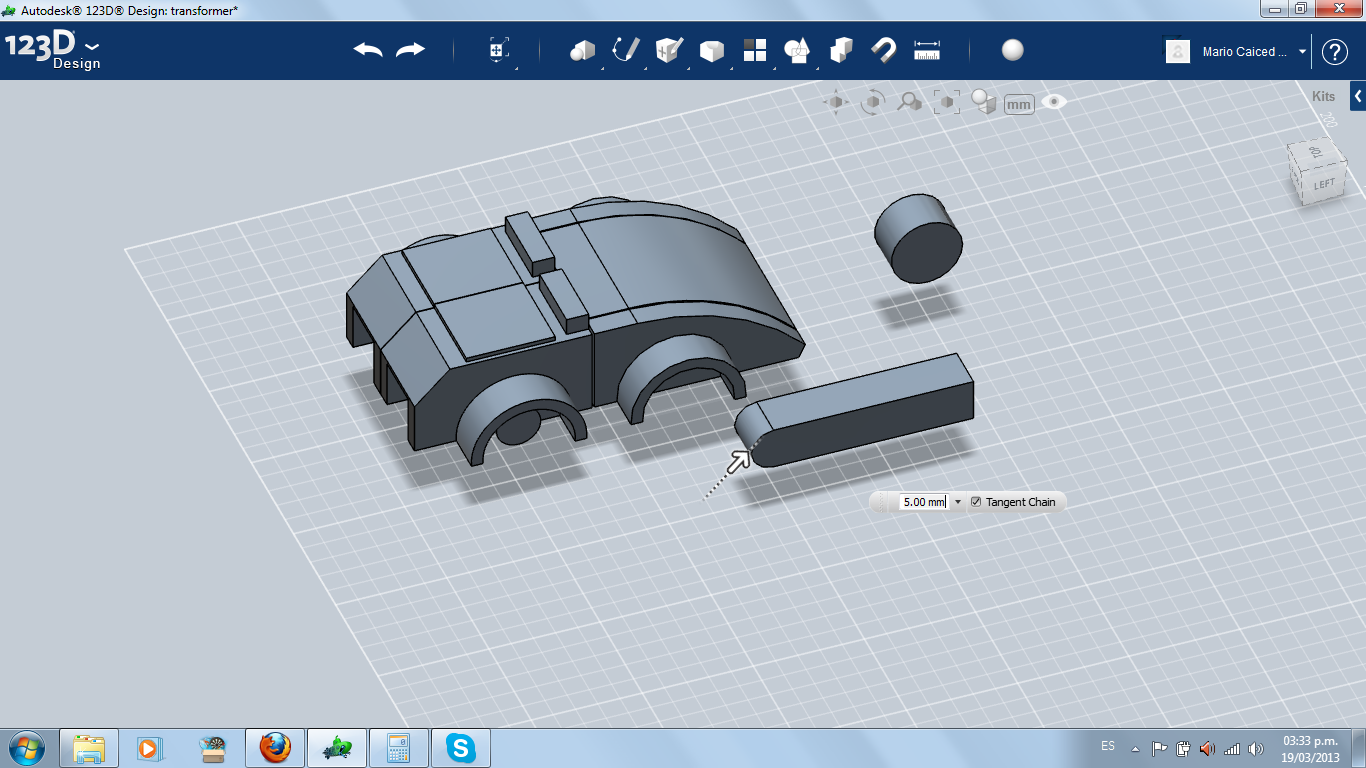
Task: Select the Zoom magnifier tool
Action: pos(909,102)
